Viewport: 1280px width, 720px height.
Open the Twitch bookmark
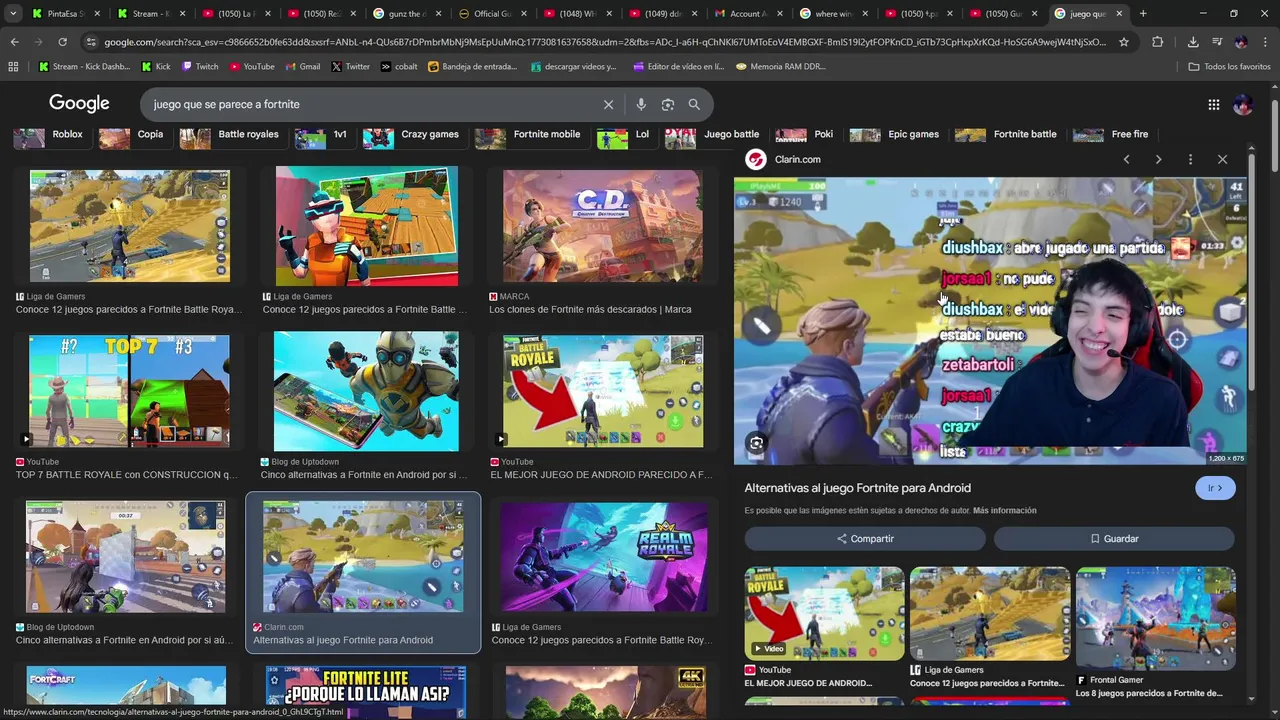click(199, 67)
